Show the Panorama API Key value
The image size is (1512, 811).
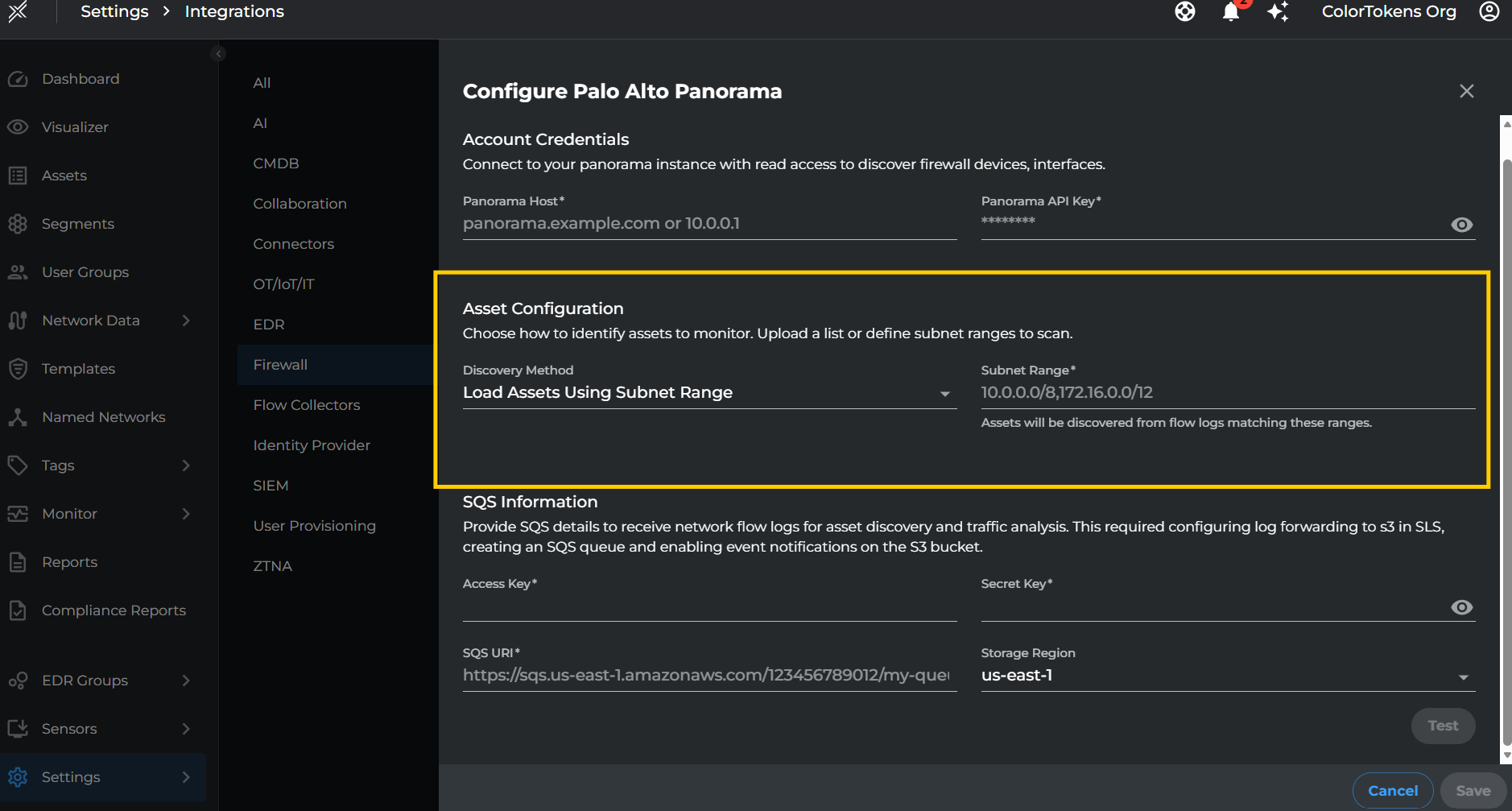pyautogui.click(x=1461, y=225)
